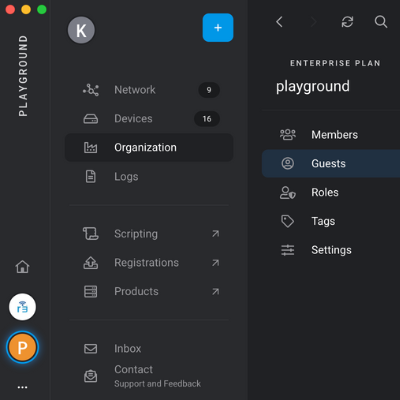The width and height of the screenshot is (400, 400).
Task: Click the forward arrow icon
Action: coord(313,22)
